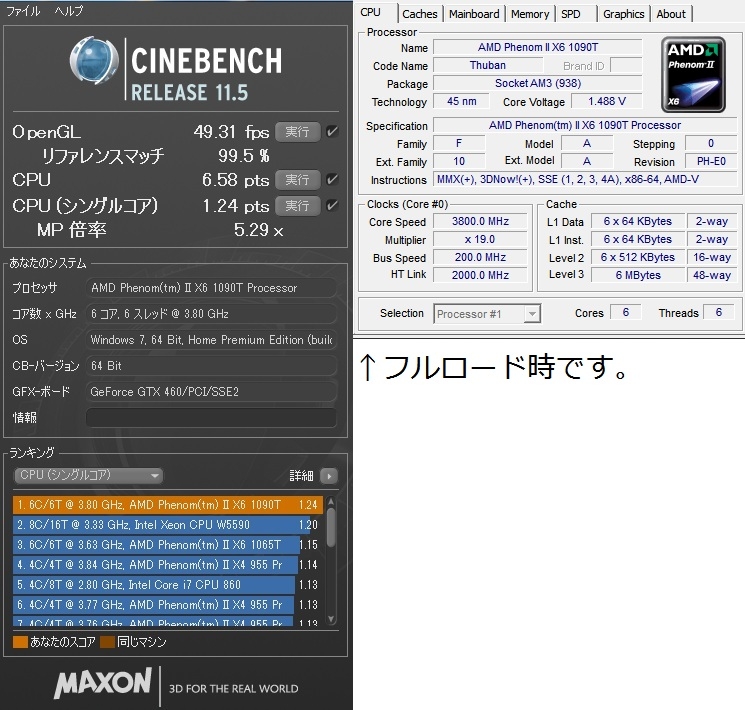Run the CPU test with its 実行 button
Viewport: 745px width, 710px height.
297,180
